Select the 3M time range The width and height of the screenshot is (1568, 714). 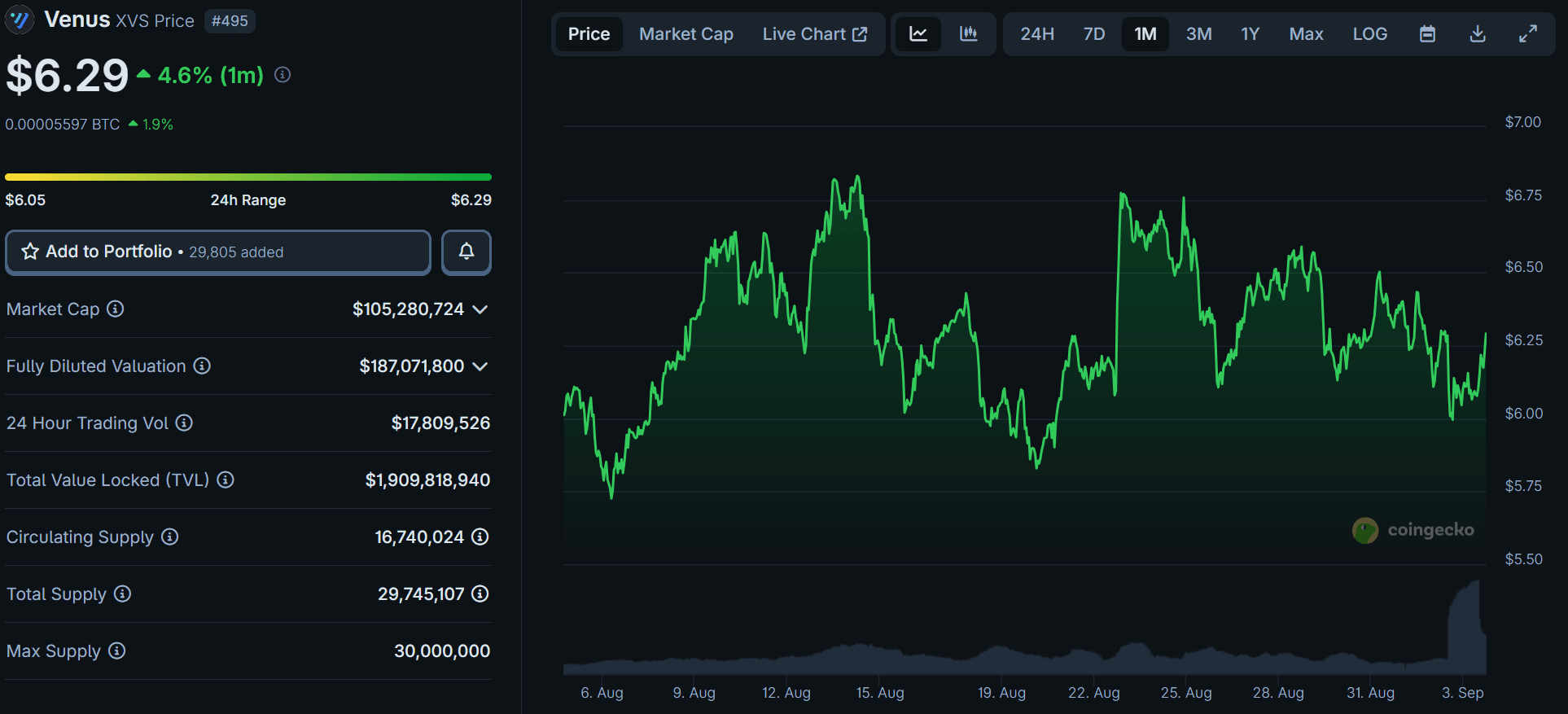tap(1198, 33)
